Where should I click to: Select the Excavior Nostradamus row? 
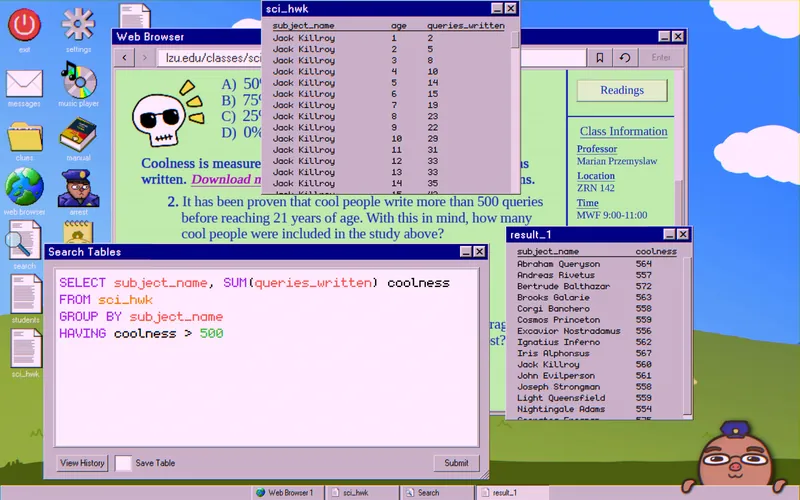click(x=598, y=331)
